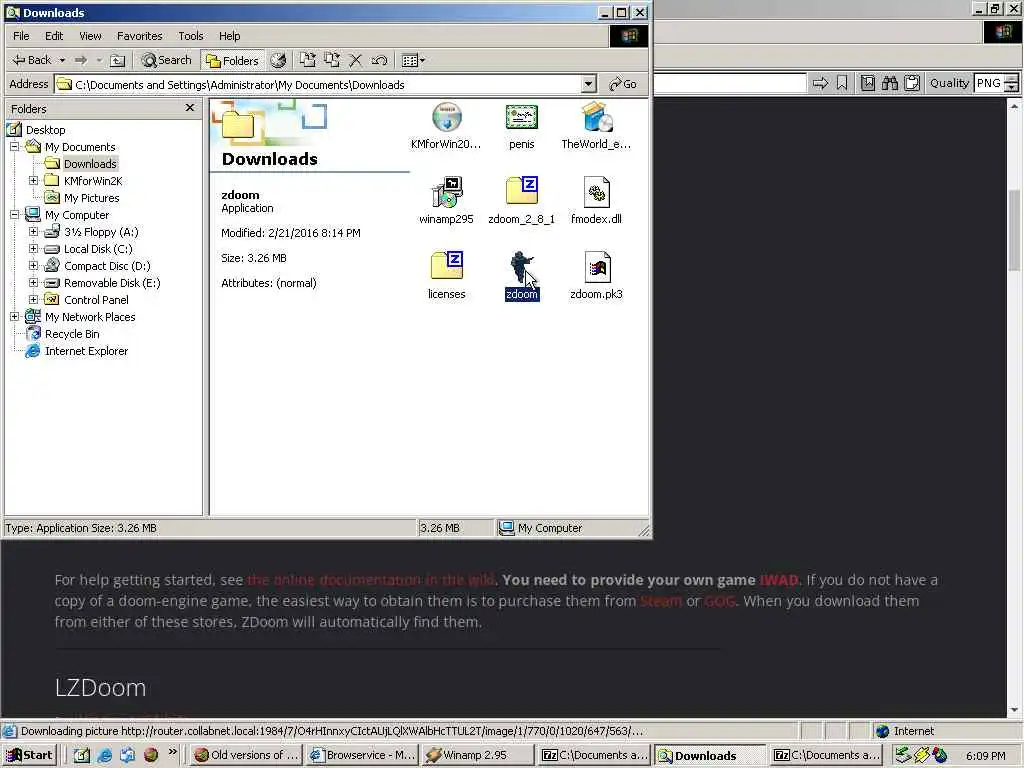The height and width of the screenshot is (768, 1024).
Task: Open the Views dropdown button
Action: pos(413,60)
